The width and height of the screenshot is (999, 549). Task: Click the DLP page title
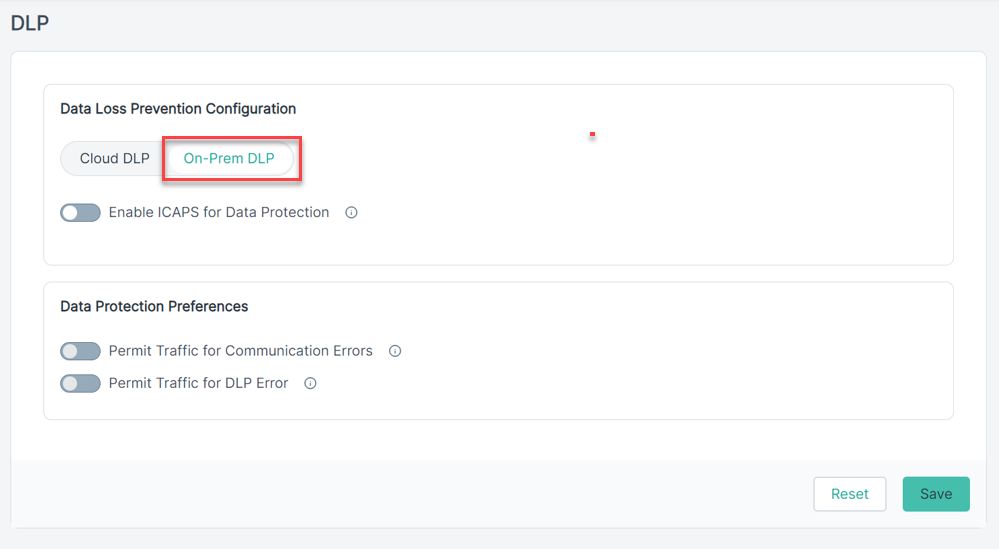(x=30, y=23)
